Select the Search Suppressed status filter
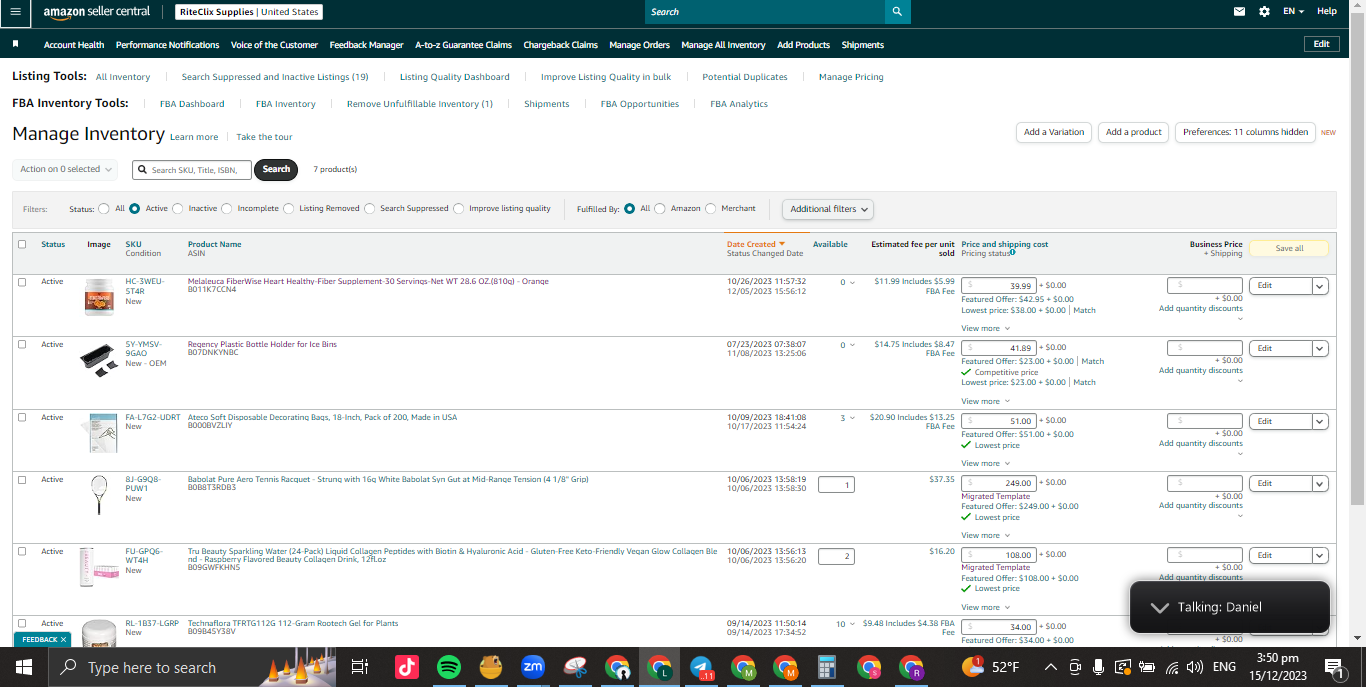Image resolution: width=1366 pixels, height=687 pixels. click(369, 209)
